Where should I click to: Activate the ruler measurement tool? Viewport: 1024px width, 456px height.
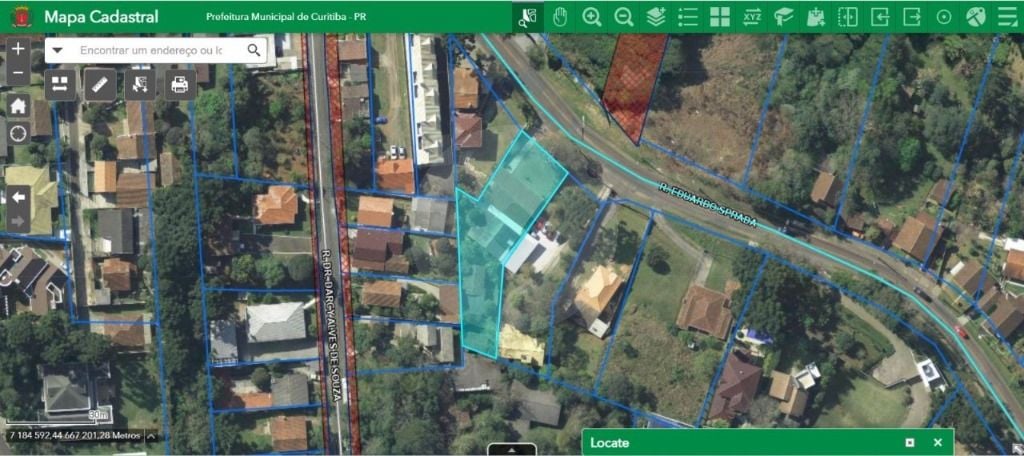[x=100, y=84]
